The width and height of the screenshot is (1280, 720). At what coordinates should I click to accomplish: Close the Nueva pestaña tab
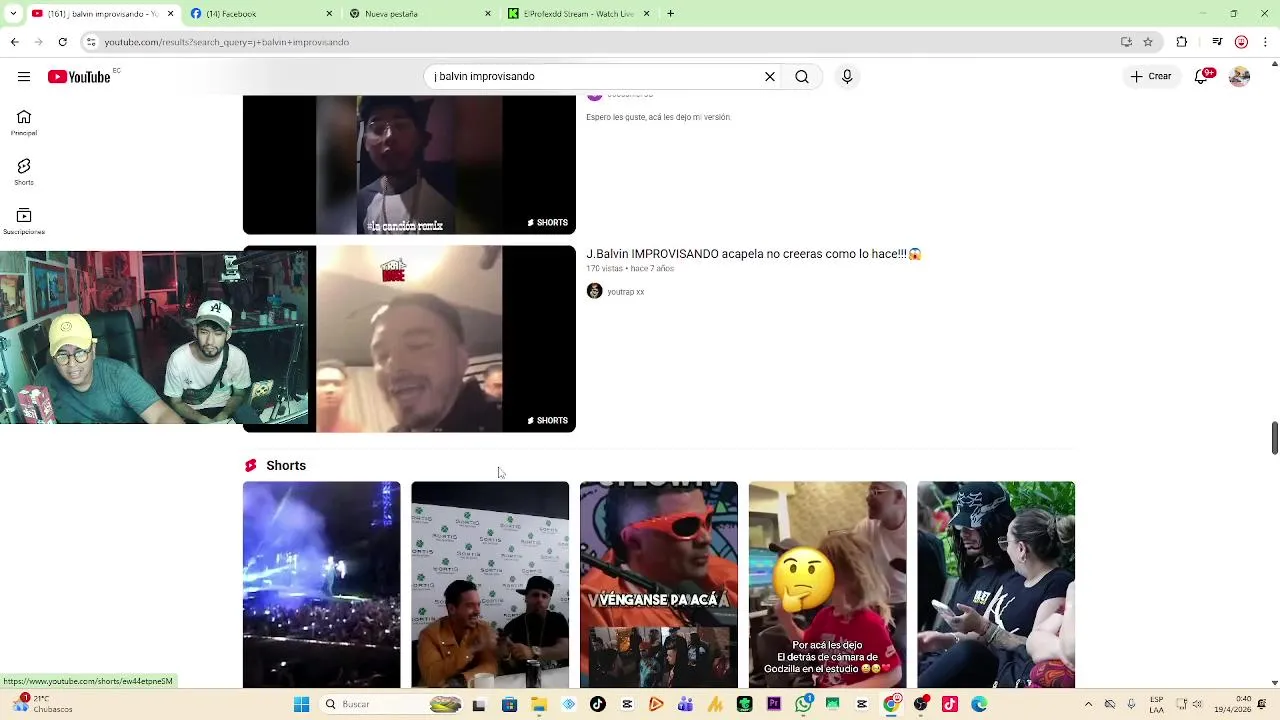point(488,14)
